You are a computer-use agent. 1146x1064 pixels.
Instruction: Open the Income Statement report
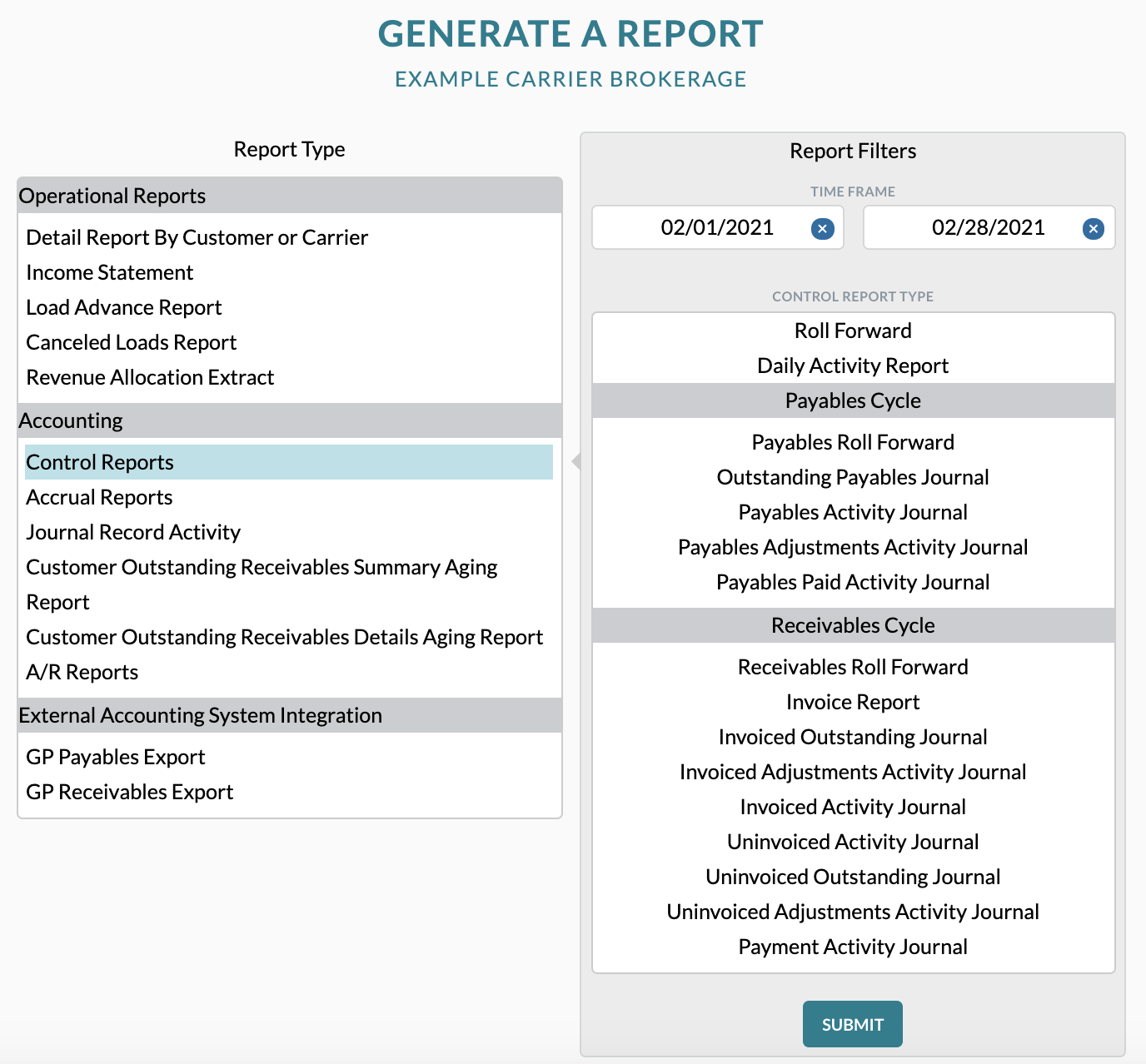click(109, 272)
